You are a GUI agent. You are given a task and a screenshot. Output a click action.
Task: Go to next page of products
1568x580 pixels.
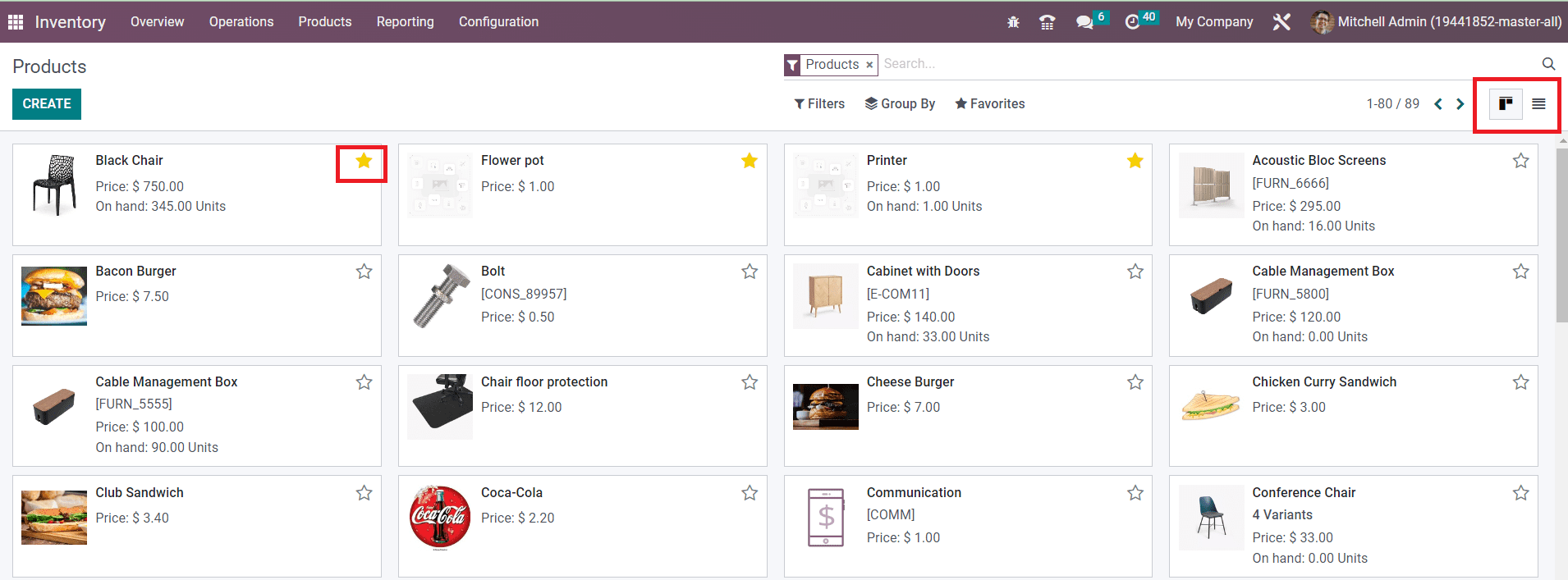pos(1460,104)
